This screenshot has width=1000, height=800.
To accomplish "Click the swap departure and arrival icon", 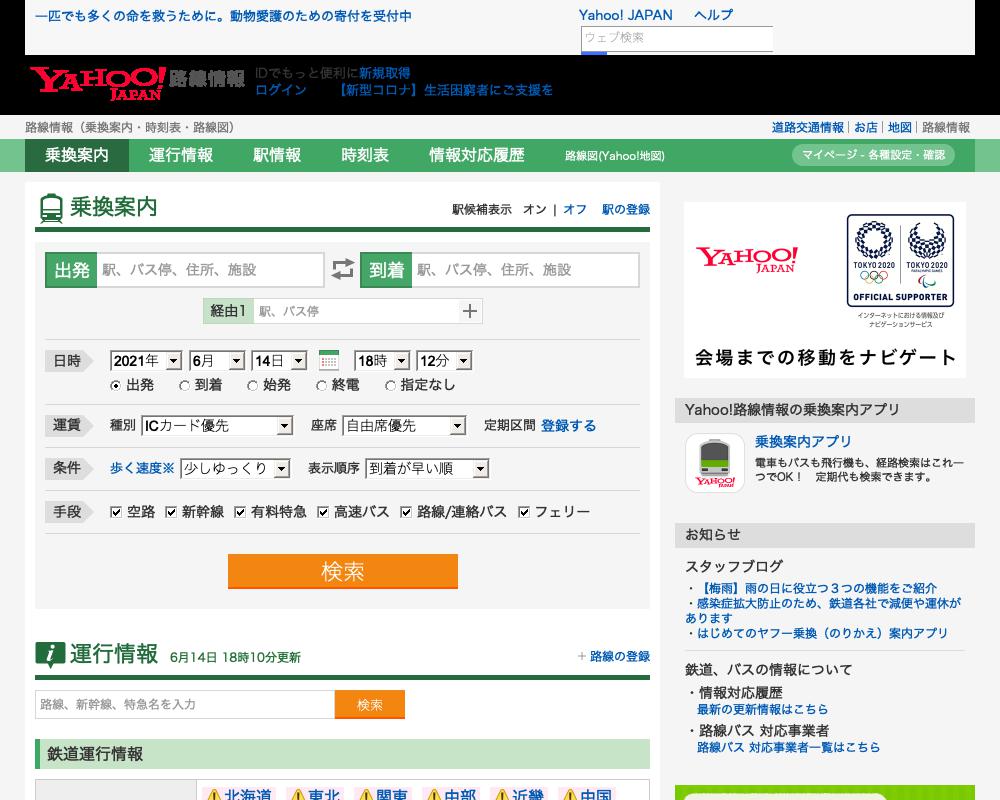I will coord(343,269).
